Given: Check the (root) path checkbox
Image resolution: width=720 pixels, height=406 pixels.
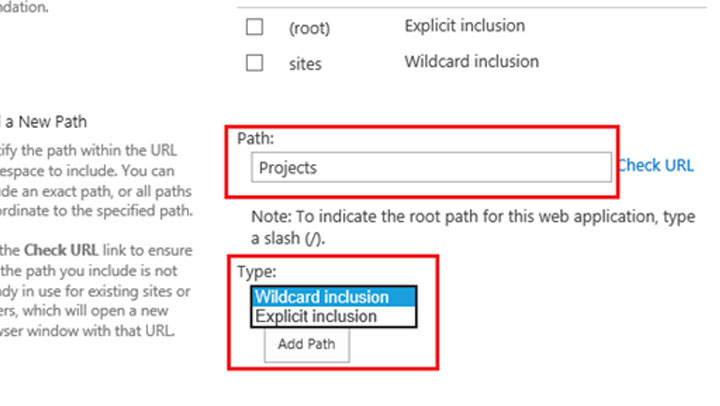Looking at the screenshot, I should tap(255, 27).
